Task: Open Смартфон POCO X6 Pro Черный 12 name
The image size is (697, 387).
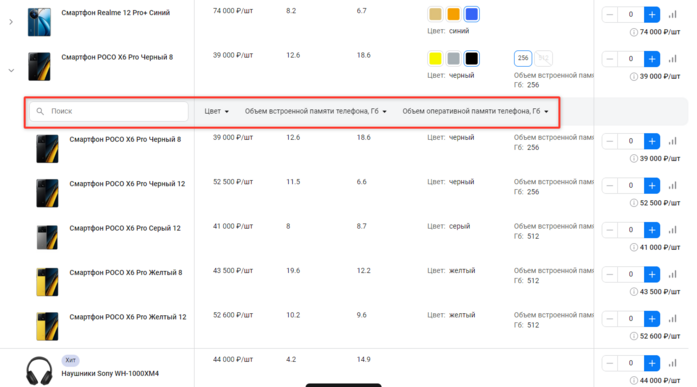Action: [x=127, y=184]
